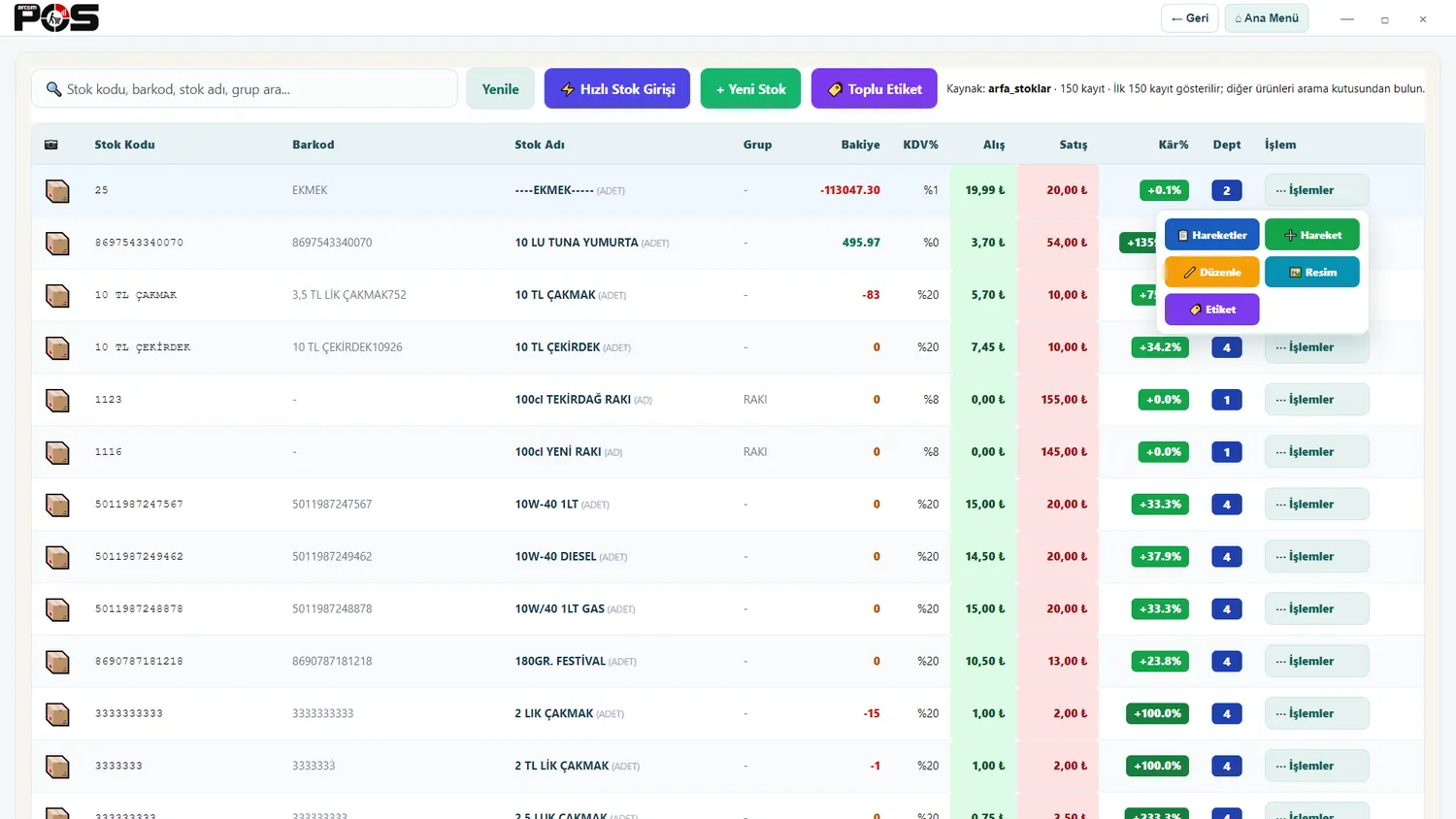Click the -113047.30 balance value
Screen dimensions: 1456x819
(850, 190)
